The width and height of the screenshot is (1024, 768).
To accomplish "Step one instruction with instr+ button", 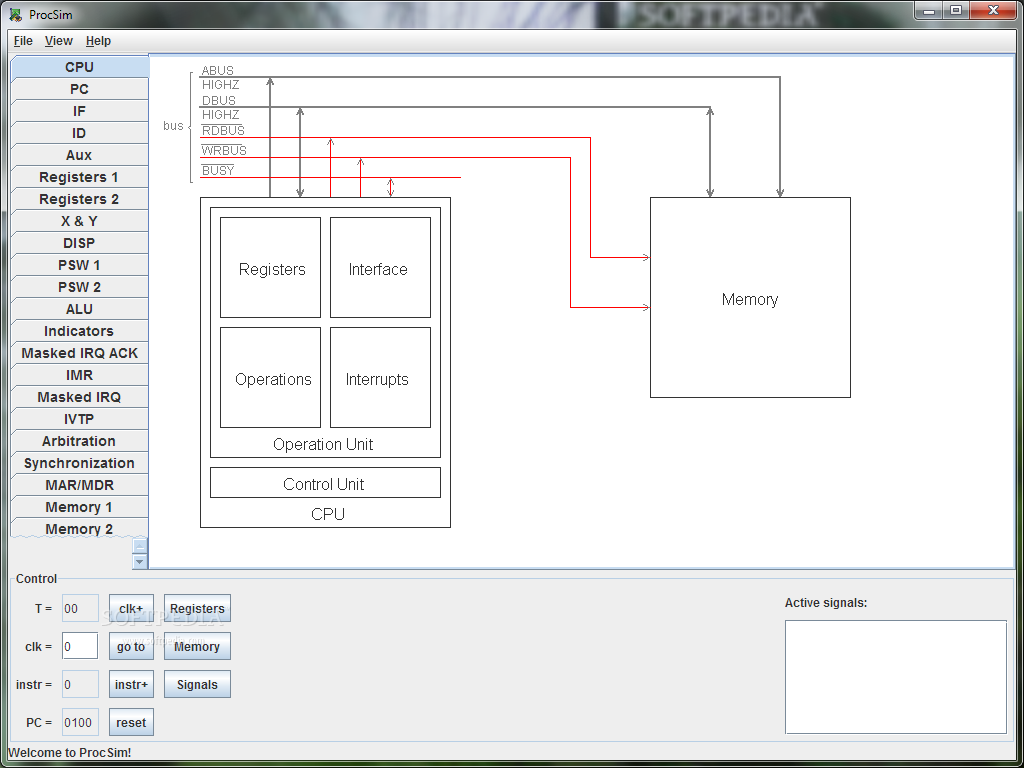I will pyautogui.click(x=131, y=684).
